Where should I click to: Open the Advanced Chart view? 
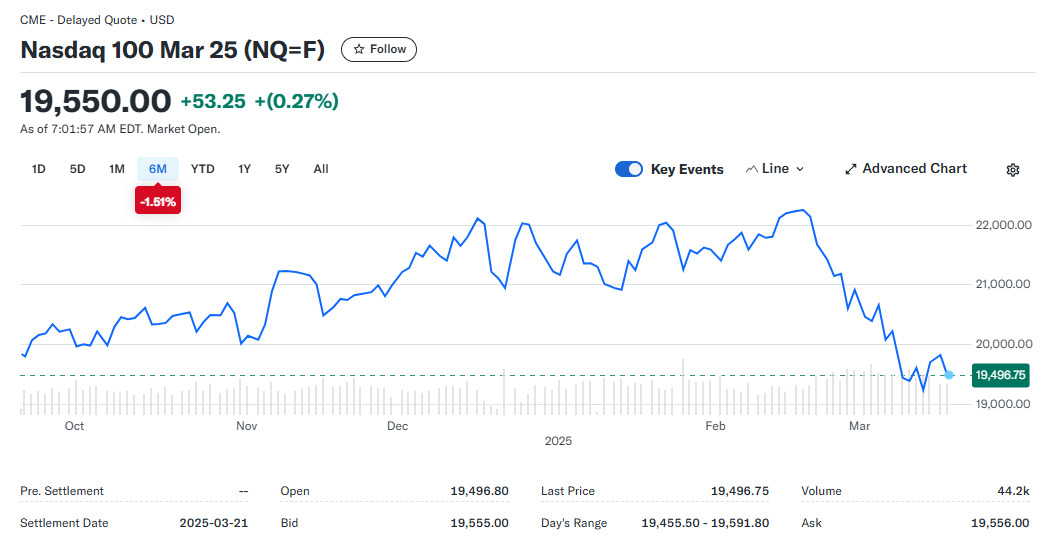[x=906, y=169]
